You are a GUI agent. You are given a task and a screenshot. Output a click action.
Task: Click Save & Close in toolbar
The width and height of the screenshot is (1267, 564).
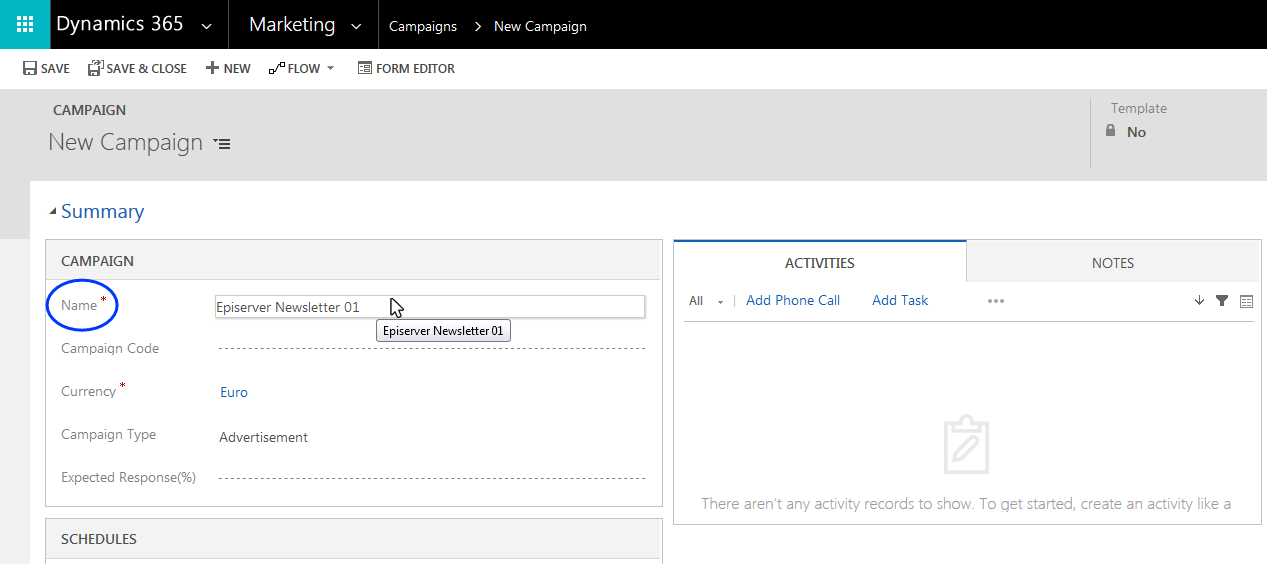point(137,69)
